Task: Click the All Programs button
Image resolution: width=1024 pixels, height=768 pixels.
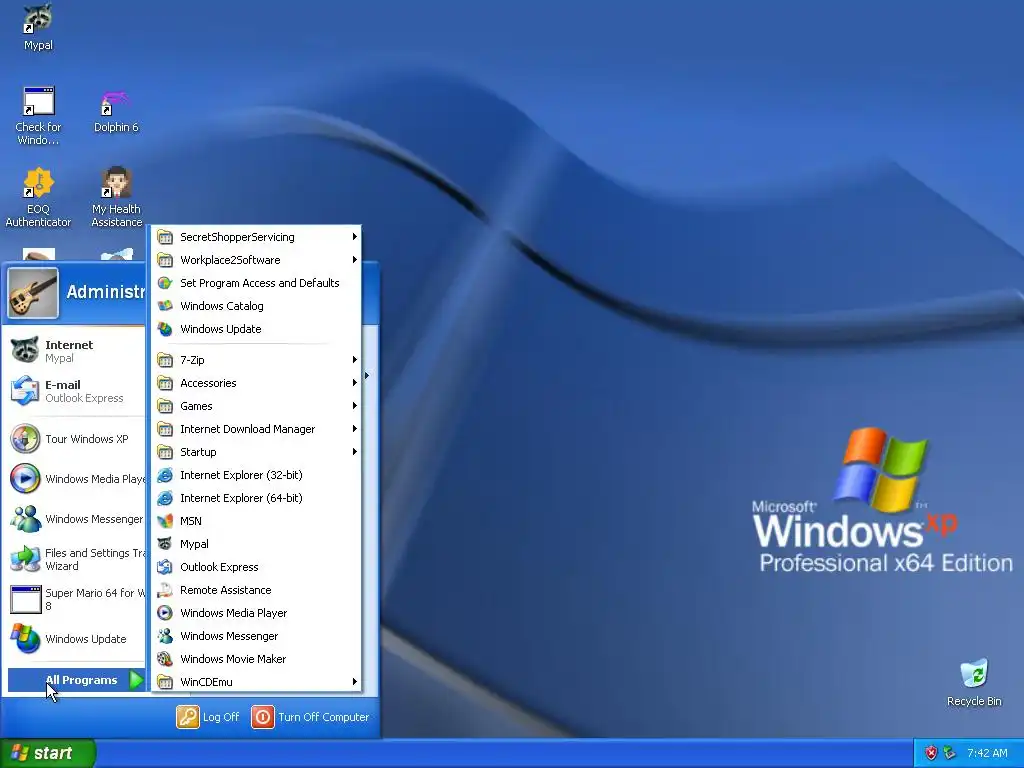Action: [76, 680]
